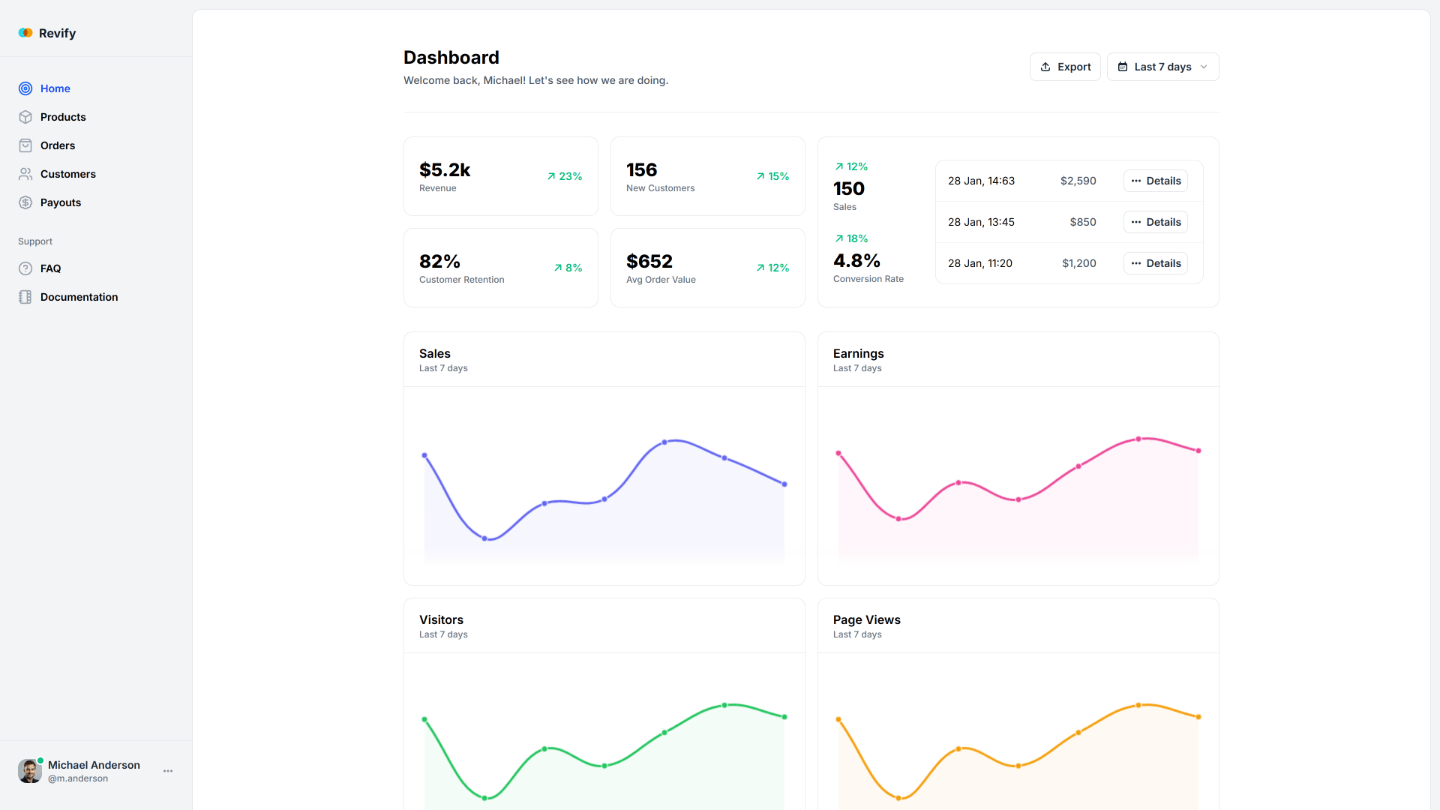Click the Export button
The image size is (1440, 810).
(x=1064, y=66)
